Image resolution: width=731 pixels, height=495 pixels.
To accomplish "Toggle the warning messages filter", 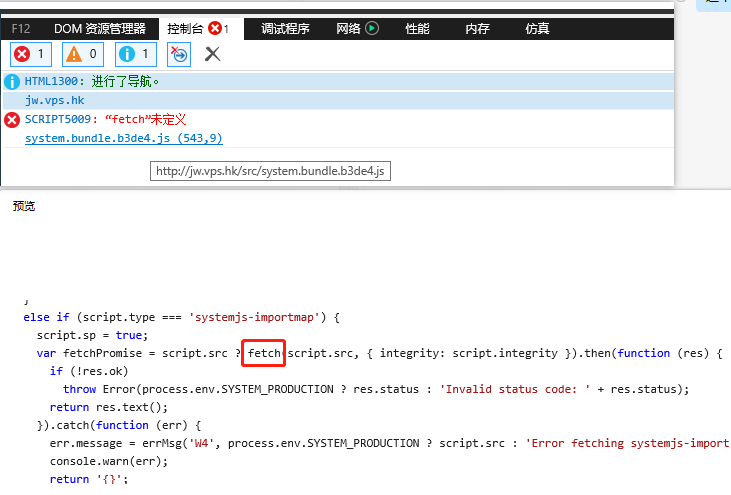I will click(83, 54).
